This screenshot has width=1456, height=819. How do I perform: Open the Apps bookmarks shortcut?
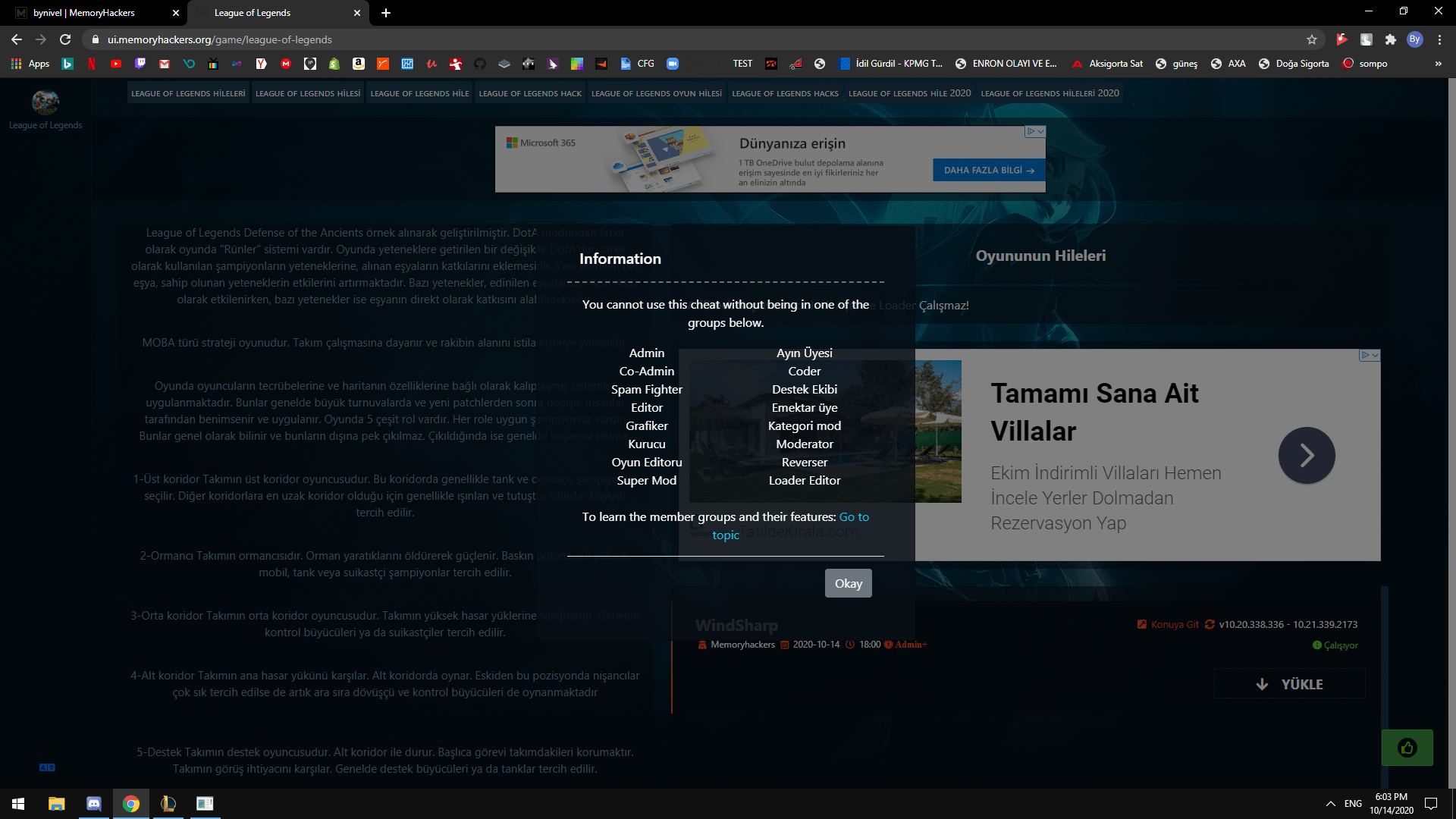(x=30, y=64)
